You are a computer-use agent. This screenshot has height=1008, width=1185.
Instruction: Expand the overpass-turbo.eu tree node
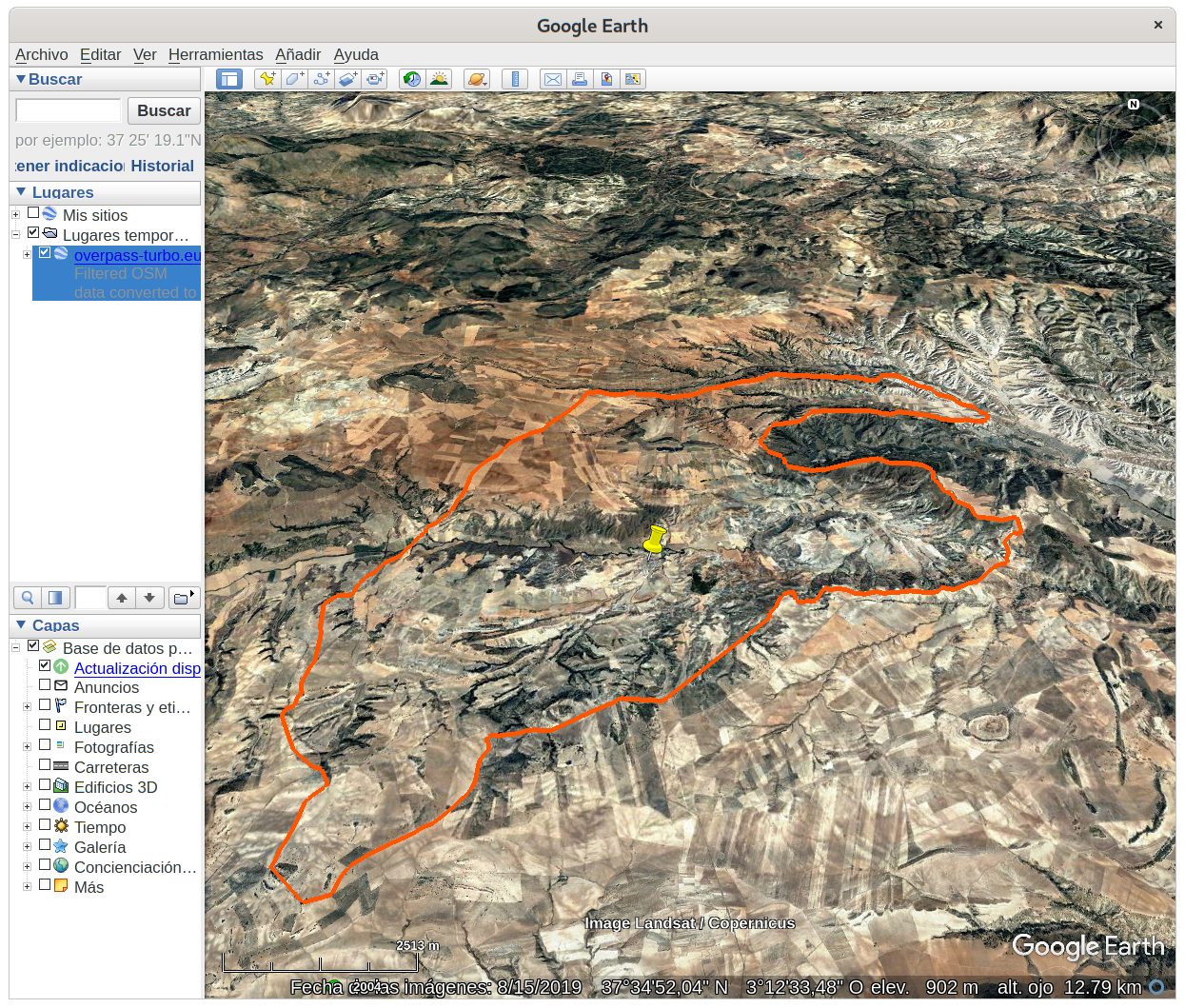click(27, 254)
